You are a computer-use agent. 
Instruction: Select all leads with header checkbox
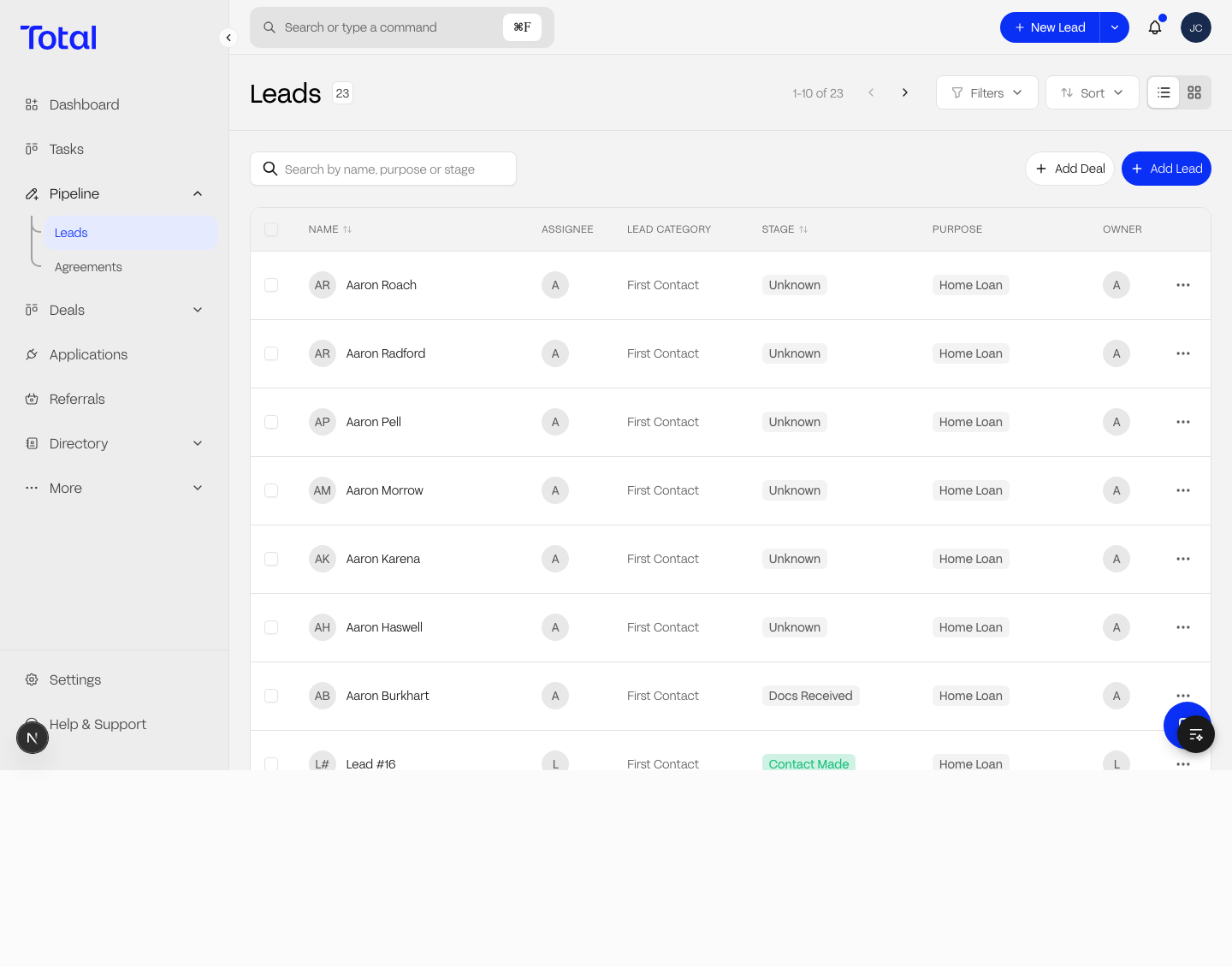point(271,229)
